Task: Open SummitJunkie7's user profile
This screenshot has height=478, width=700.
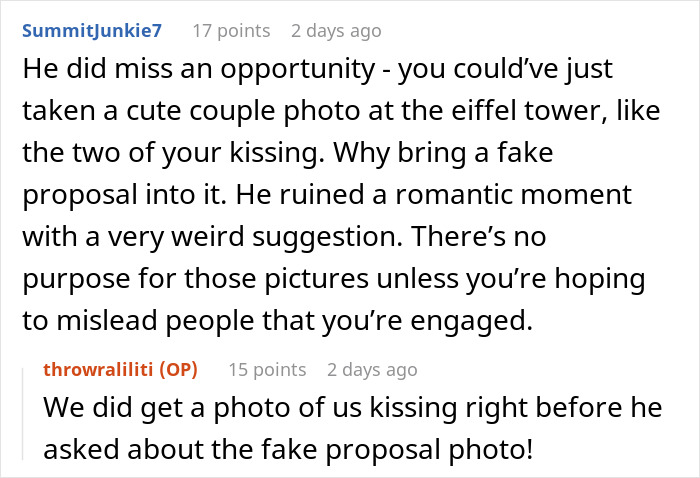Action: tap(92, 31)
